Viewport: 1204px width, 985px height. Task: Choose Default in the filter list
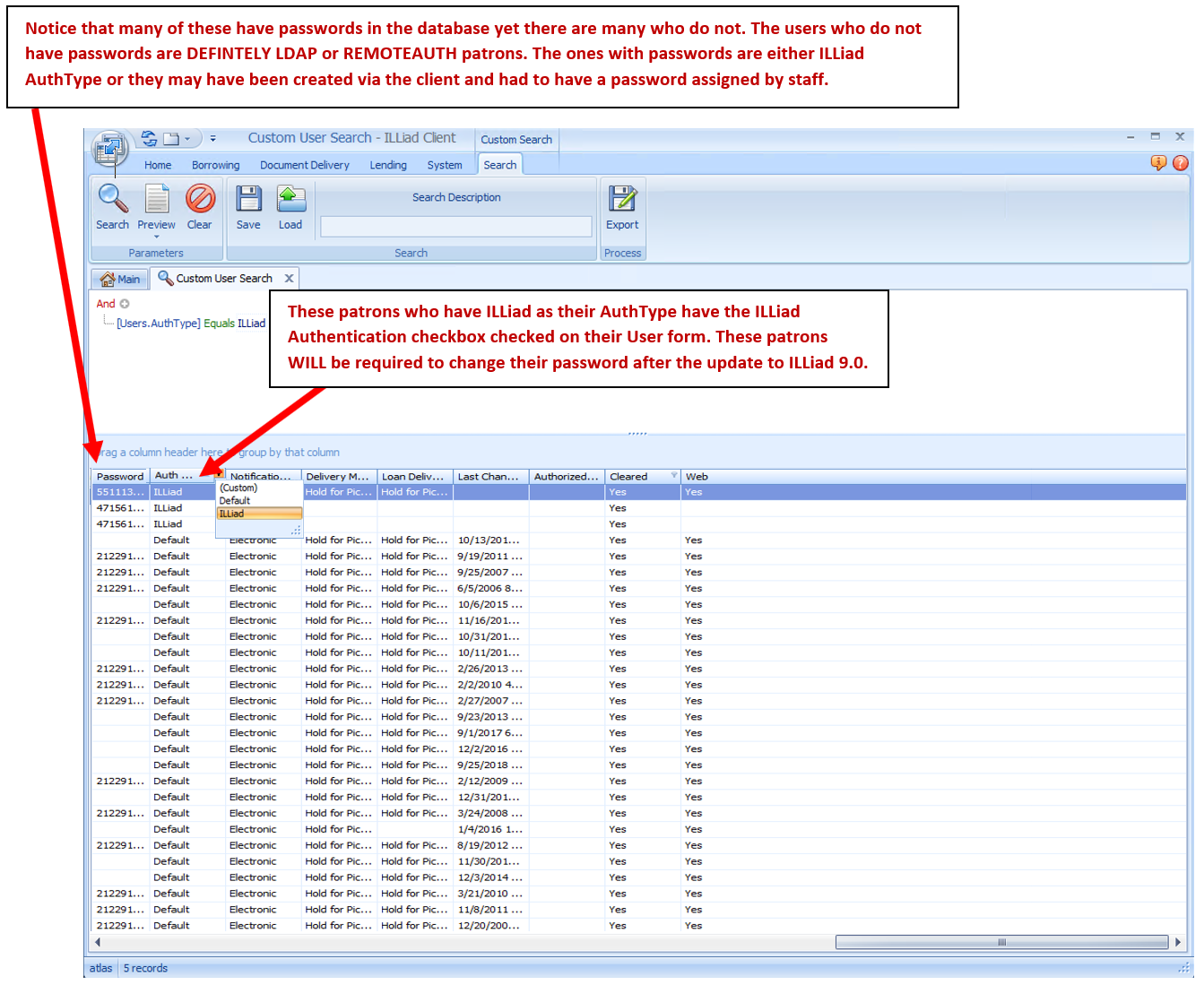click(x=235, y=501)
